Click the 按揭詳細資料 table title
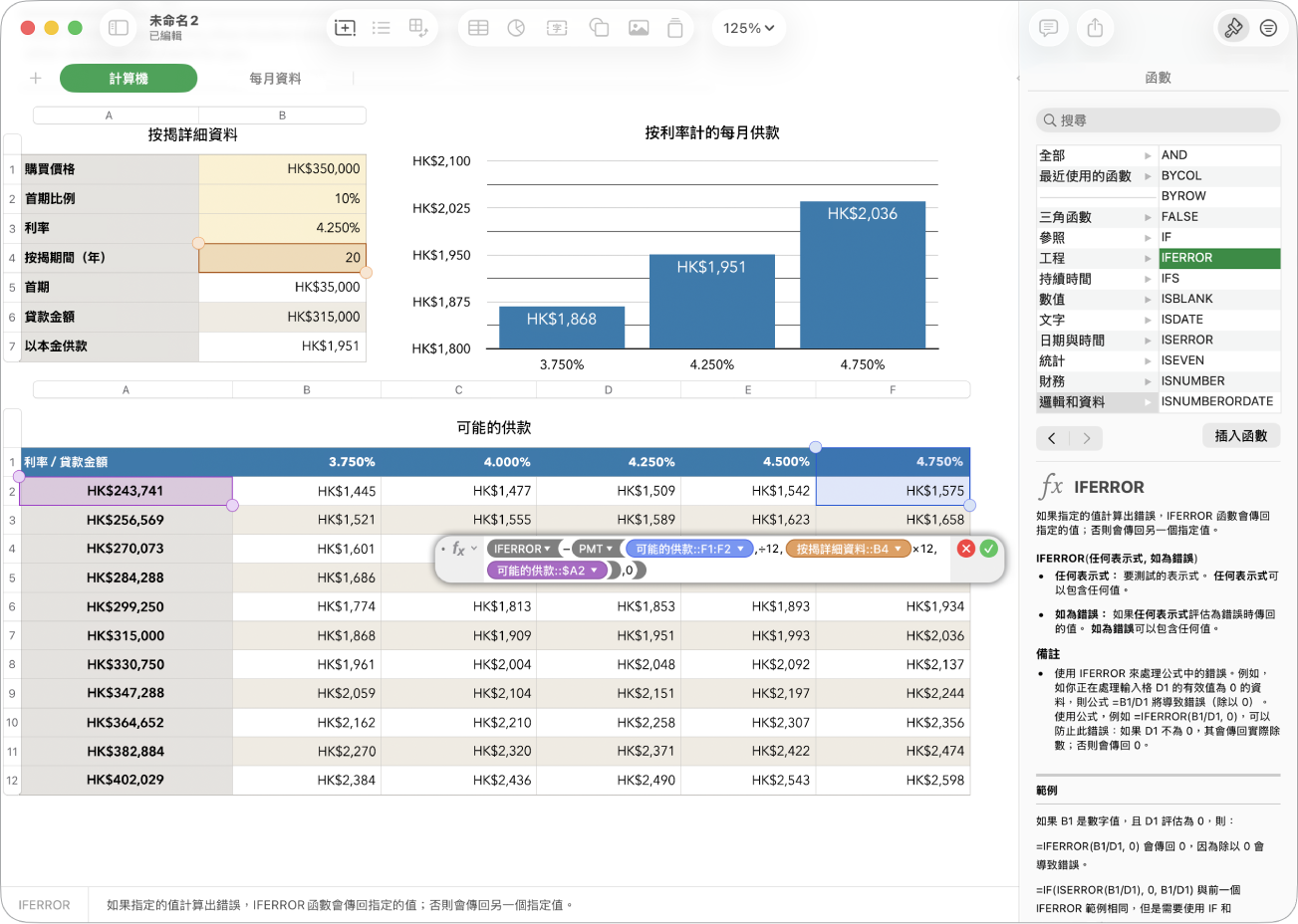The width and height of the screenshot is (1298, 924). (193, 134)
